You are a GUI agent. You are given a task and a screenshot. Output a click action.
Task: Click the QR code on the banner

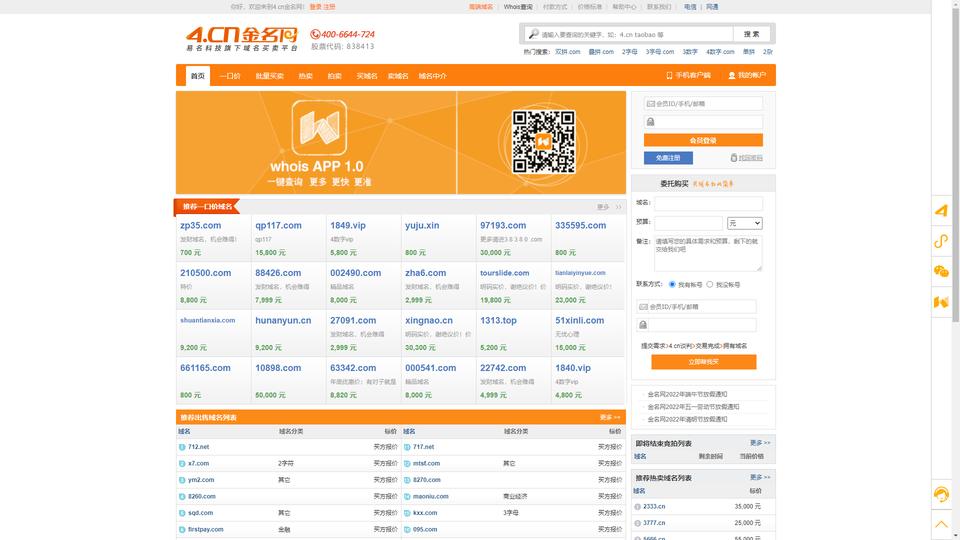coord(544,141)
